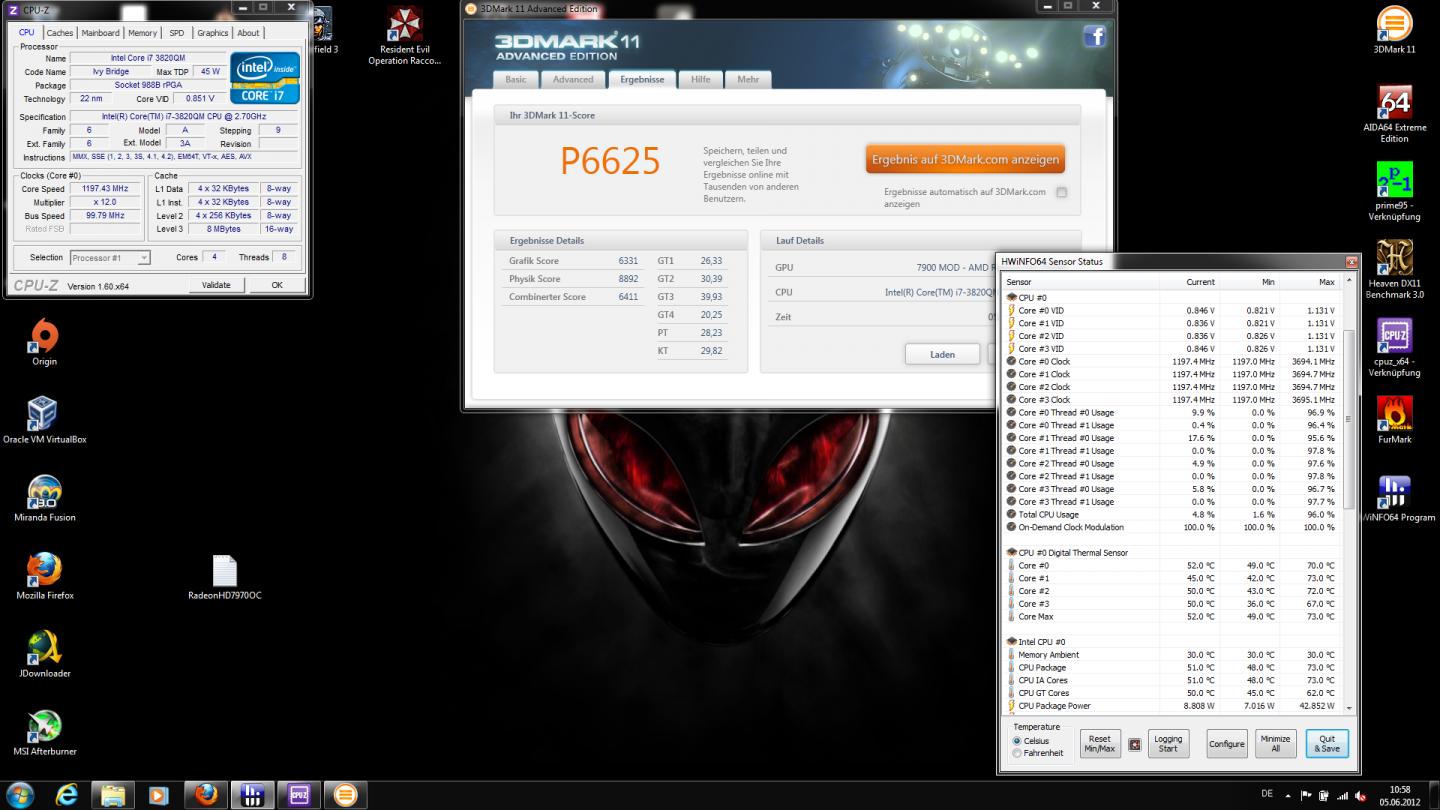The image size is (1440, 810).
Task: Click the Facebook icon in 3DMark 11
Action: coord(1094,37)
